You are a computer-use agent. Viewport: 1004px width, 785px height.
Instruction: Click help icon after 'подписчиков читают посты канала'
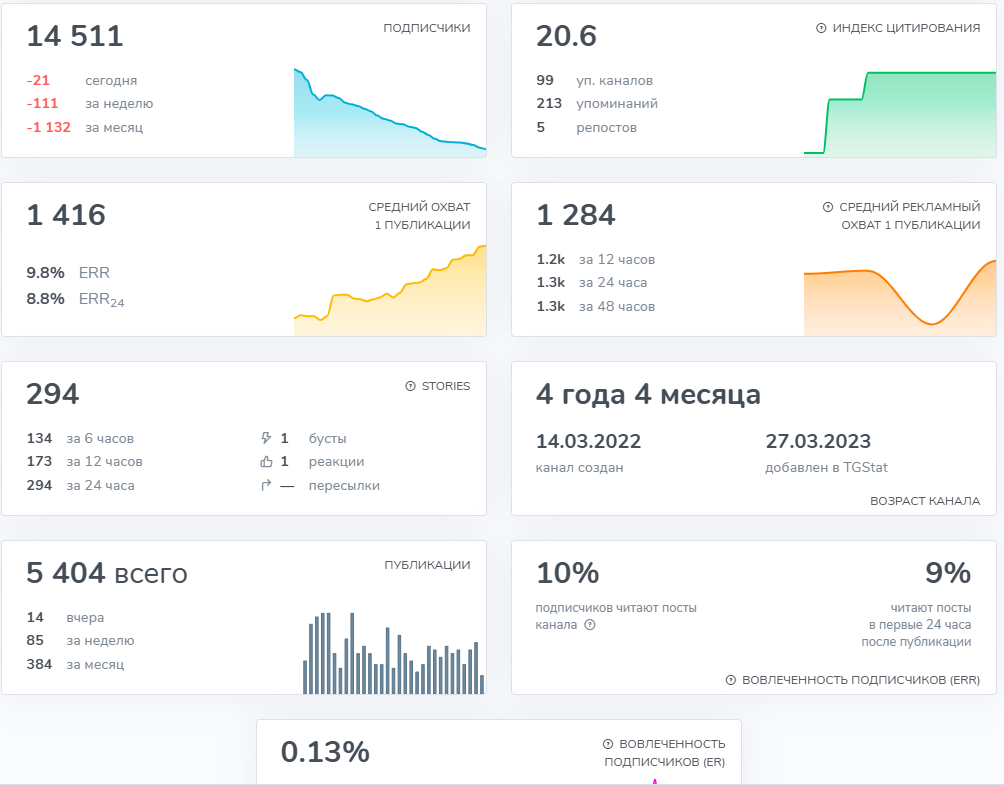(590, 625)
